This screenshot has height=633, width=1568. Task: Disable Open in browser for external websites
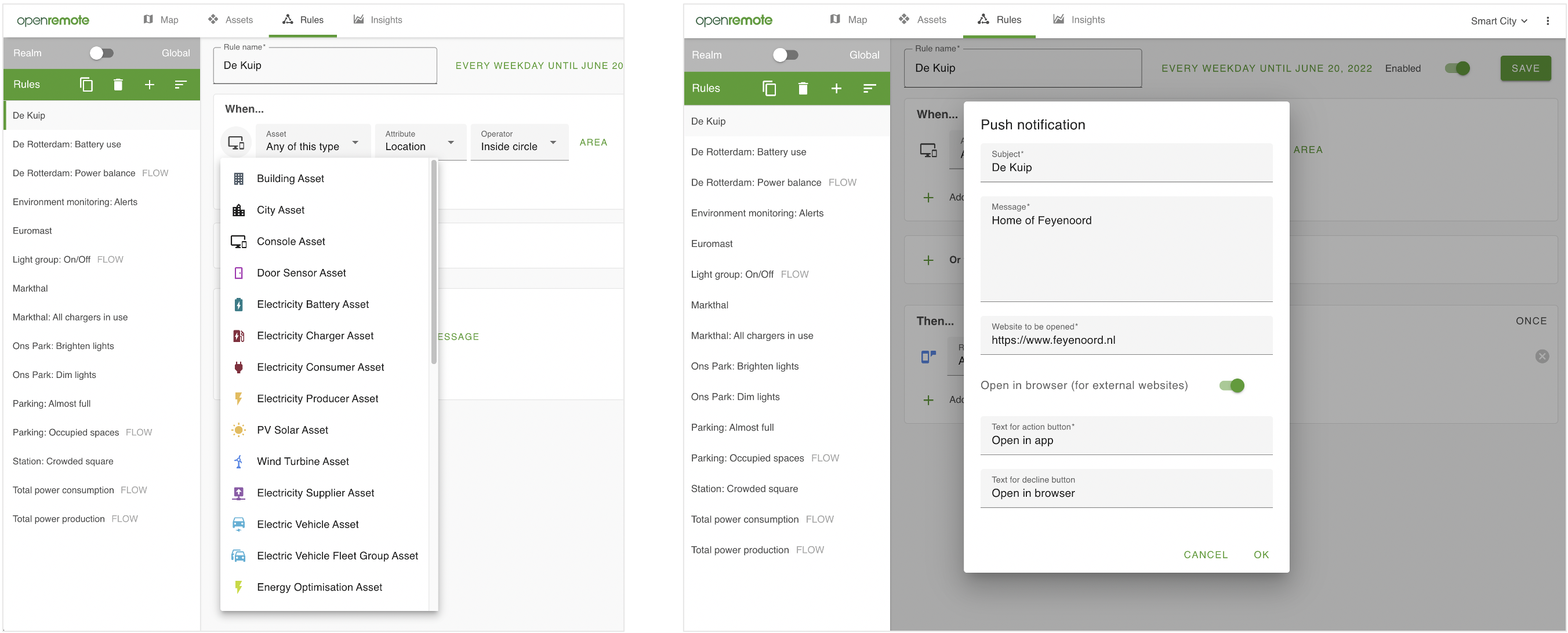coord(1232,385)
